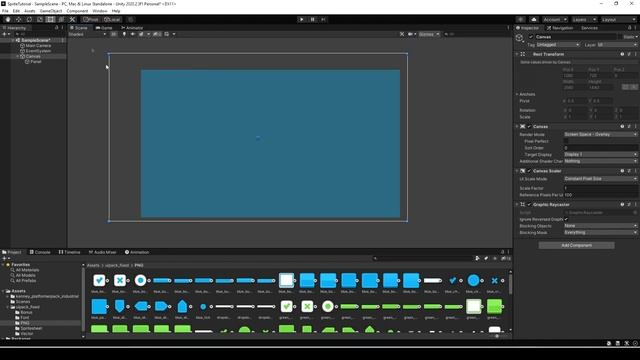
Task: Collapse the Rect Transform component
Action: coord(517,54)
